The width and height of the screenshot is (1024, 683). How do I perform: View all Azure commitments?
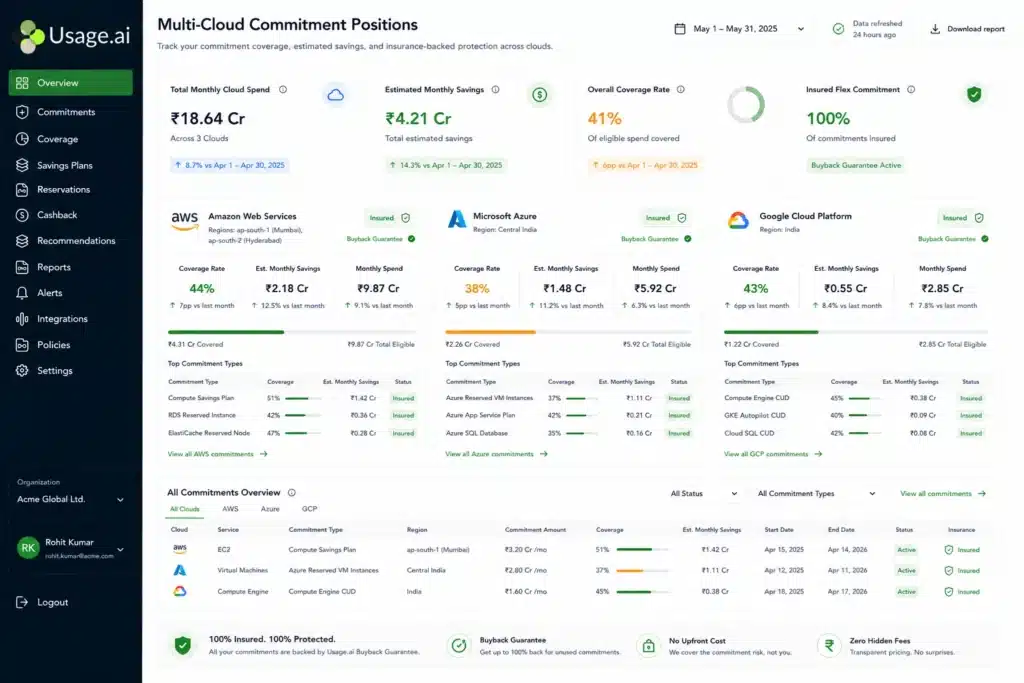click(x=496, y=454)
